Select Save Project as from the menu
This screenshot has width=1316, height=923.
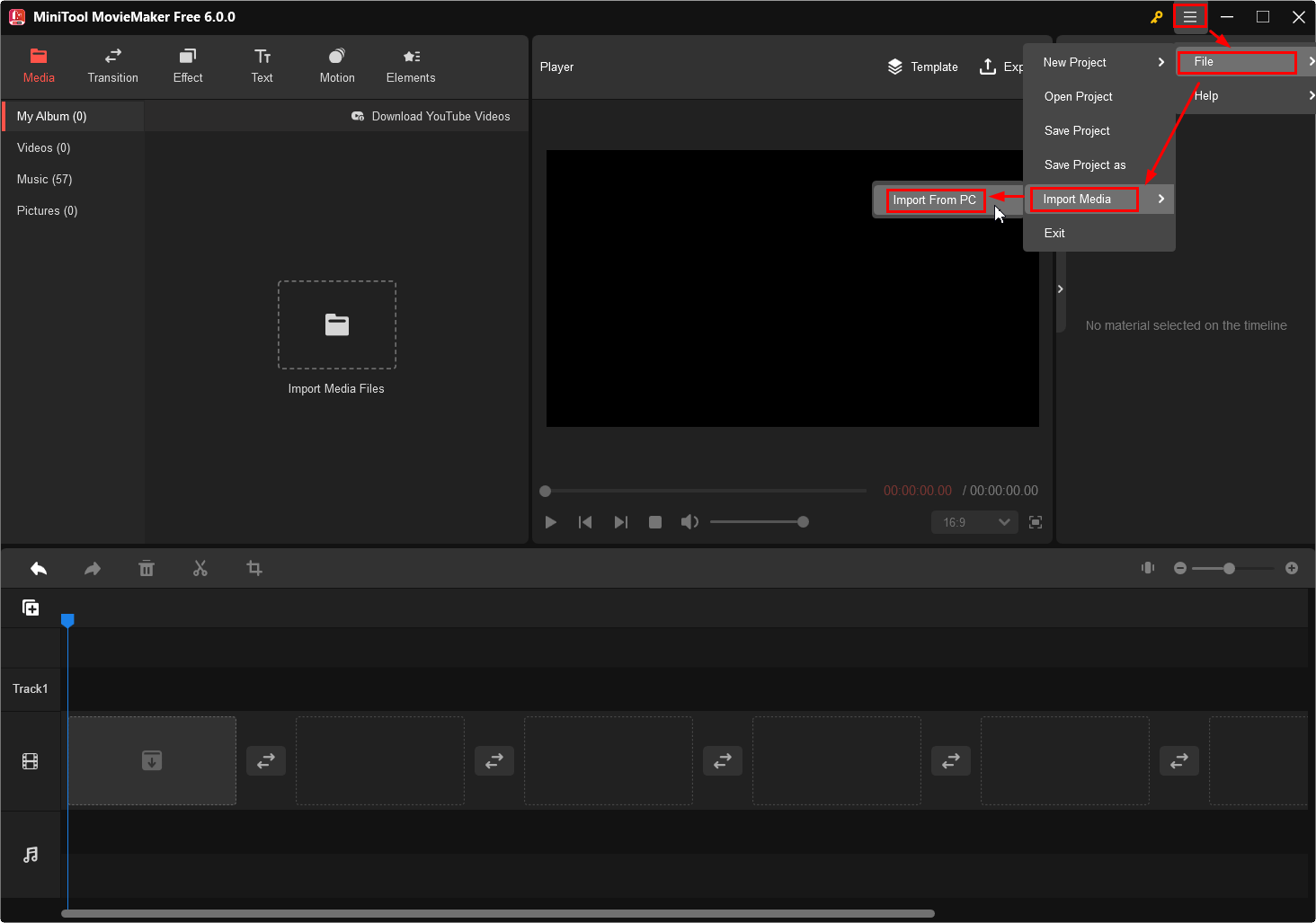pyautogui.click(x=1085, y=164)
